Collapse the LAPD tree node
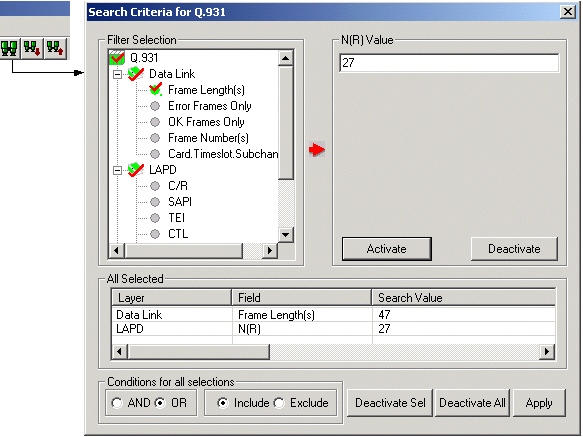Viewport: 583px width, 437px height. click(117, 170)
